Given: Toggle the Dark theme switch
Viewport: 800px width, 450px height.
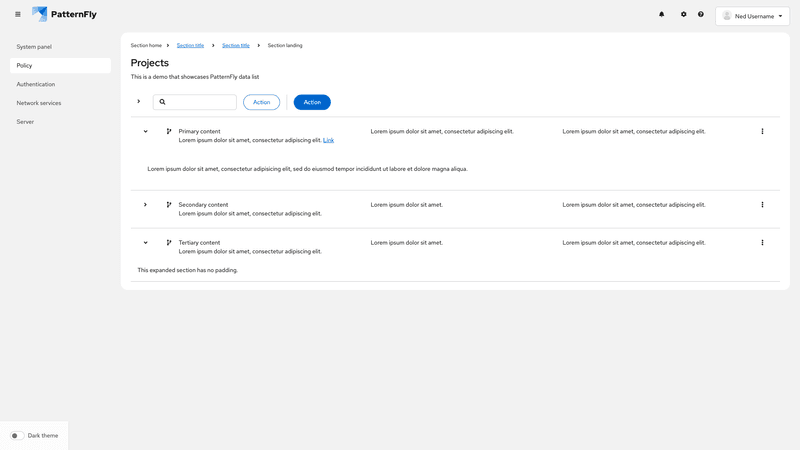Looking at the screenshot, I should point(17,436).
